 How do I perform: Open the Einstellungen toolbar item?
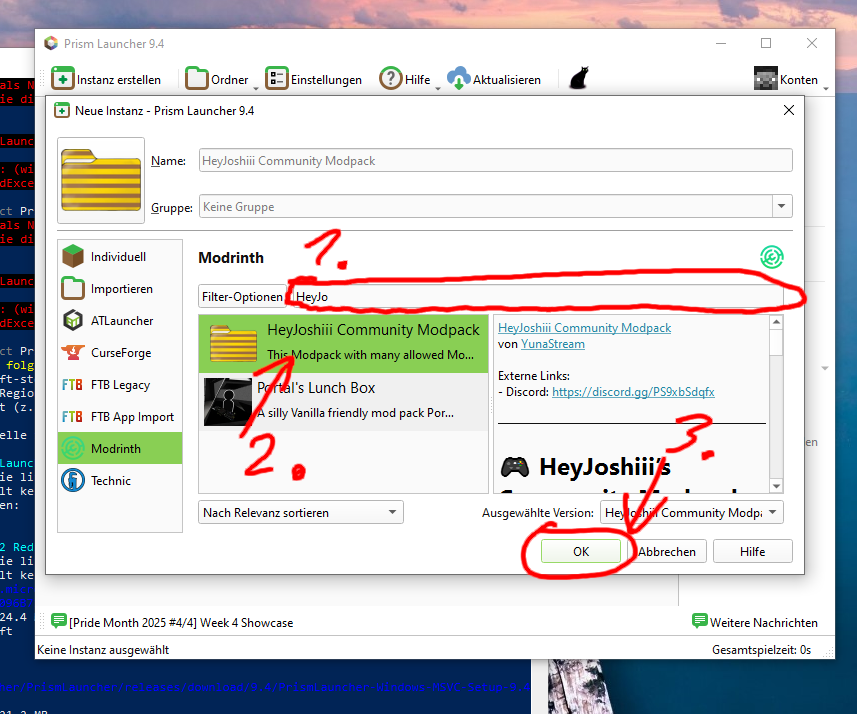pyautogui.click(x=315, y=78)
